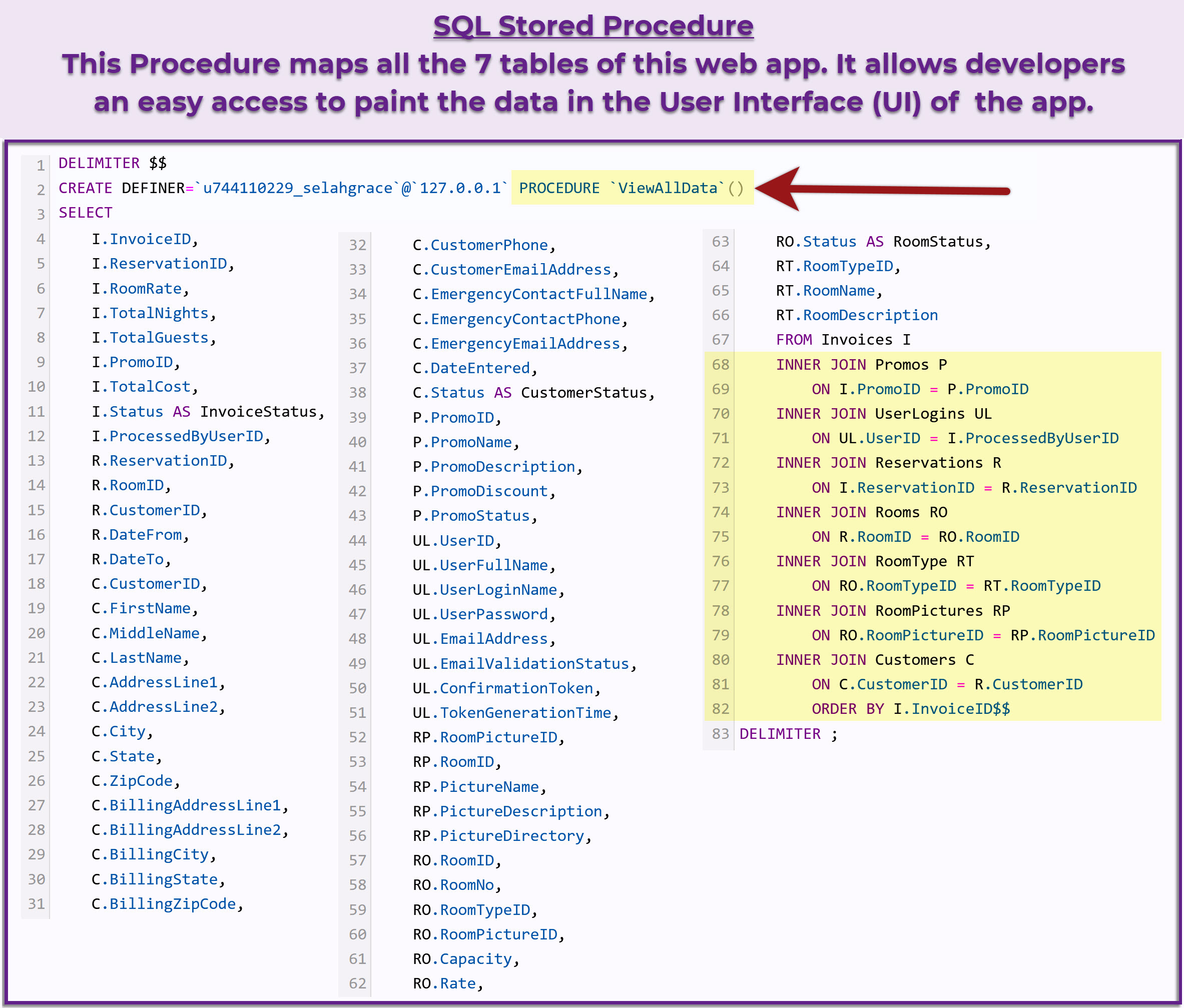Click the SELECT keyword on line 3
The width and height of the screenshot is (1184, 1008).
point(85,213)
